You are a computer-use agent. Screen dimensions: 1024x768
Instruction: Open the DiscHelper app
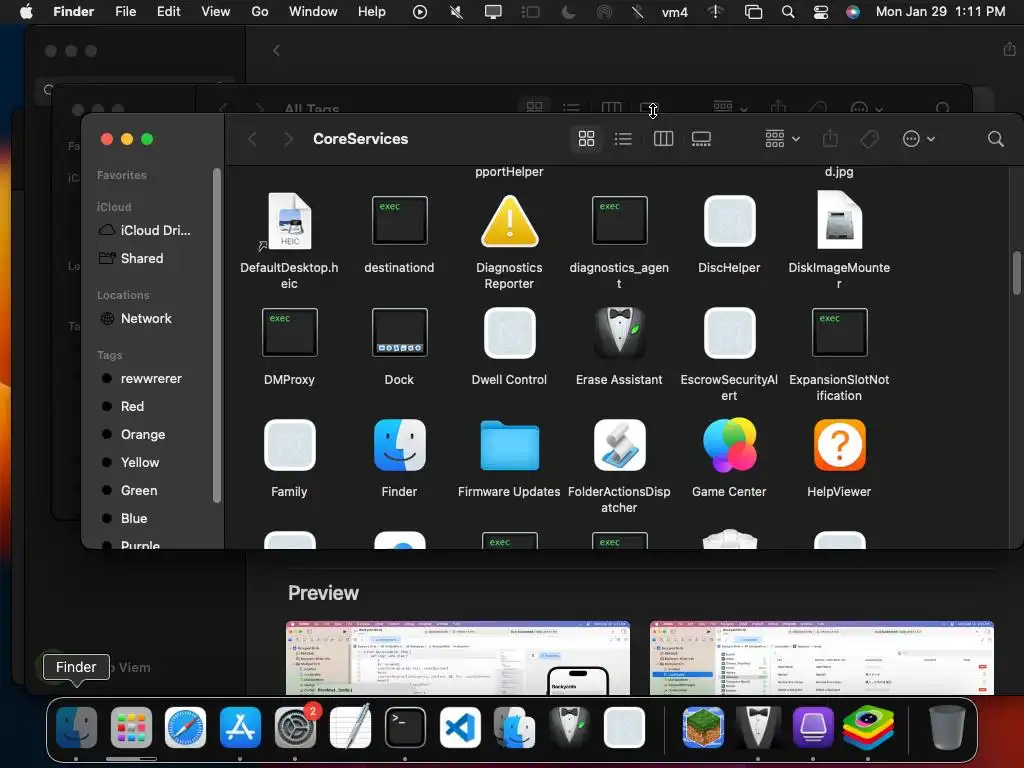pyautogui.click(x=729, y=221)
